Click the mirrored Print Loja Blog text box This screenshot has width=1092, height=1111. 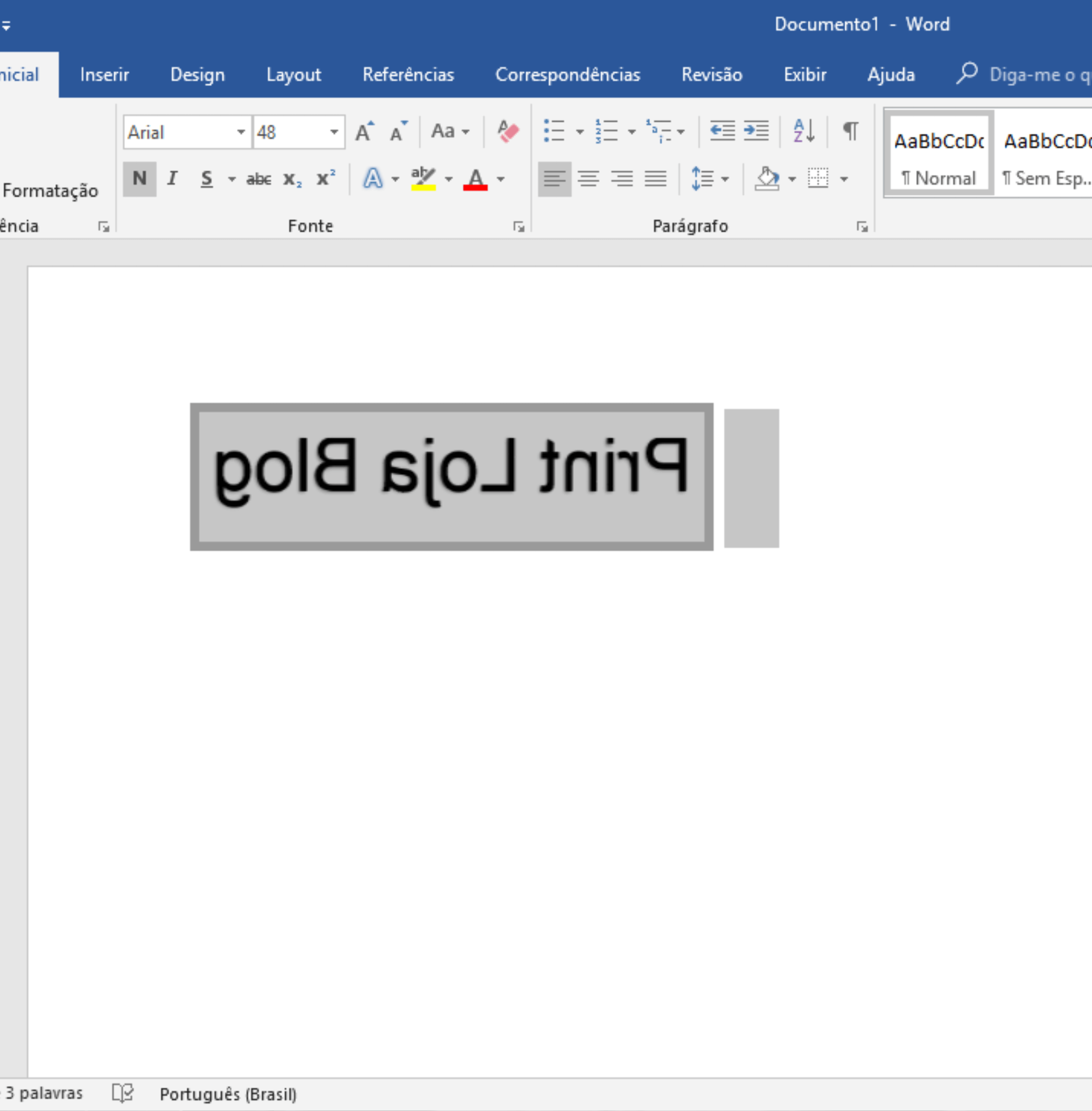click(451, 476)
